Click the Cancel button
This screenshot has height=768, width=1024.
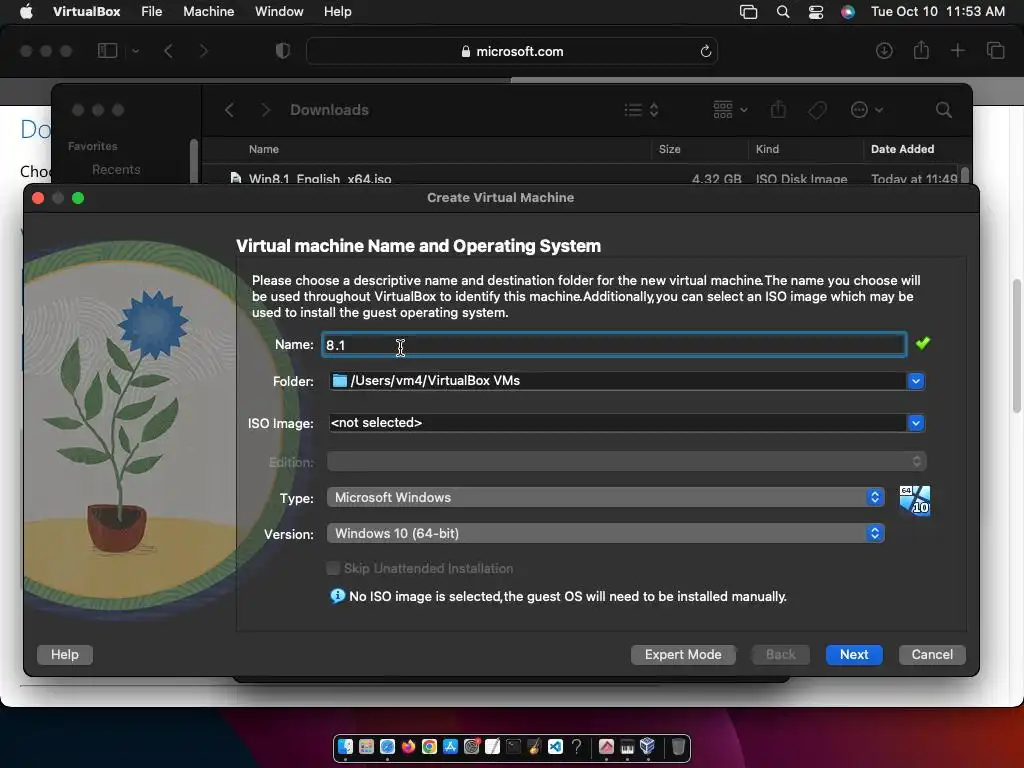click(x=932, y=654)
